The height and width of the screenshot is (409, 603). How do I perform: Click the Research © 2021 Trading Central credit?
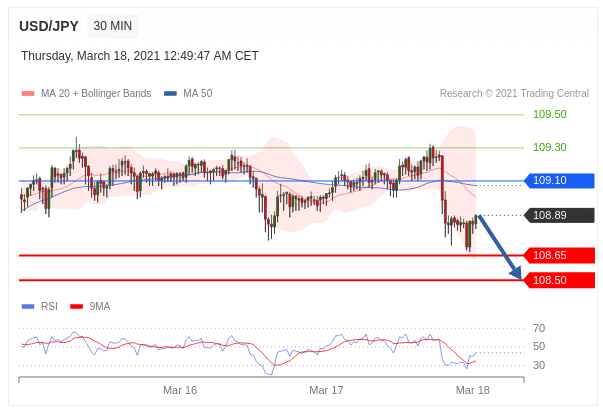tap(514, 93)
